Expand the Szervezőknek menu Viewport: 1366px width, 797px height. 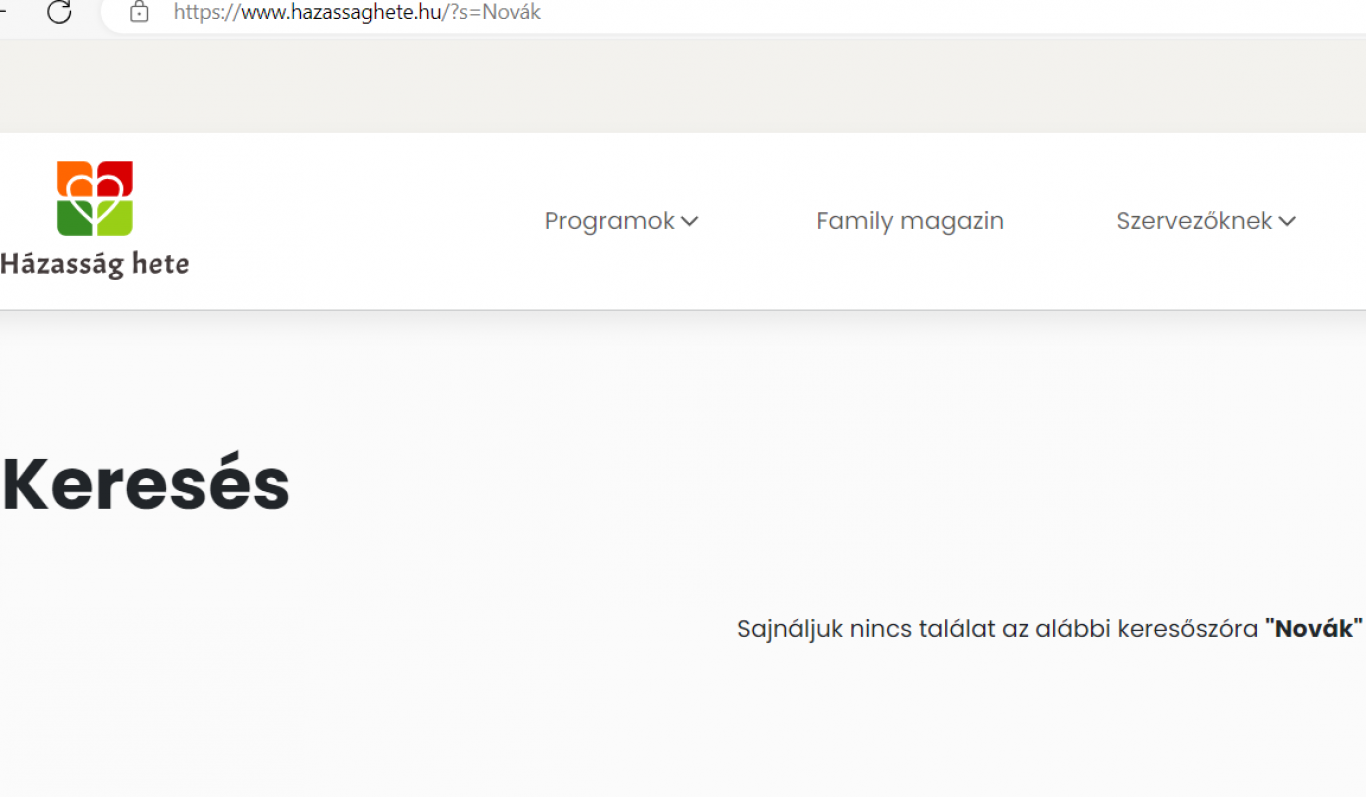(x=1206, y=221)
